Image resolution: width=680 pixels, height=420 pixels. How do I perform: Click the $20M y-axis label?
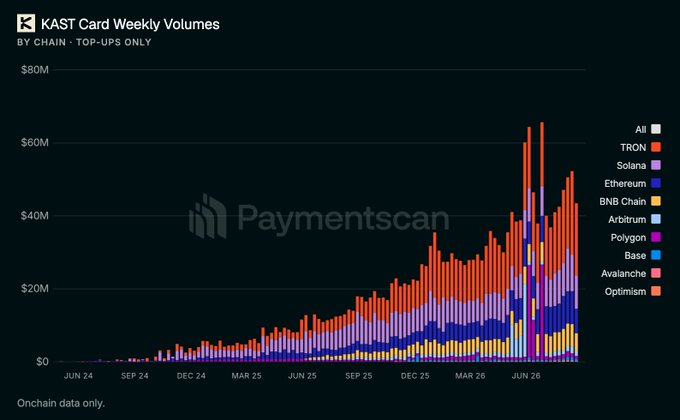click(x=35, y=289)
